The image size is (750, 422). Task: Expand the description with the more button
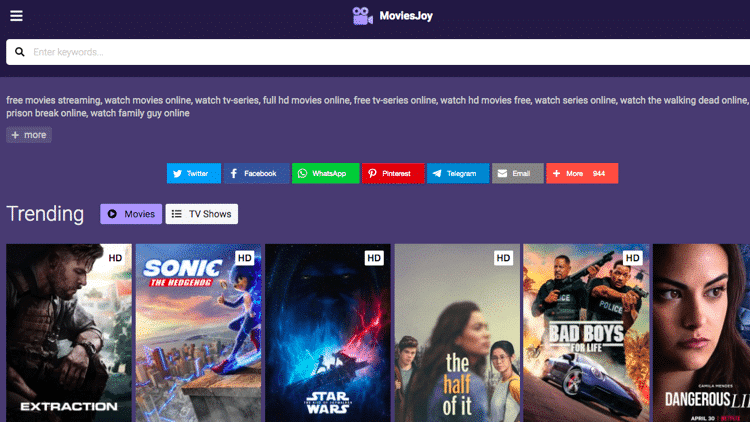[29, 135]
